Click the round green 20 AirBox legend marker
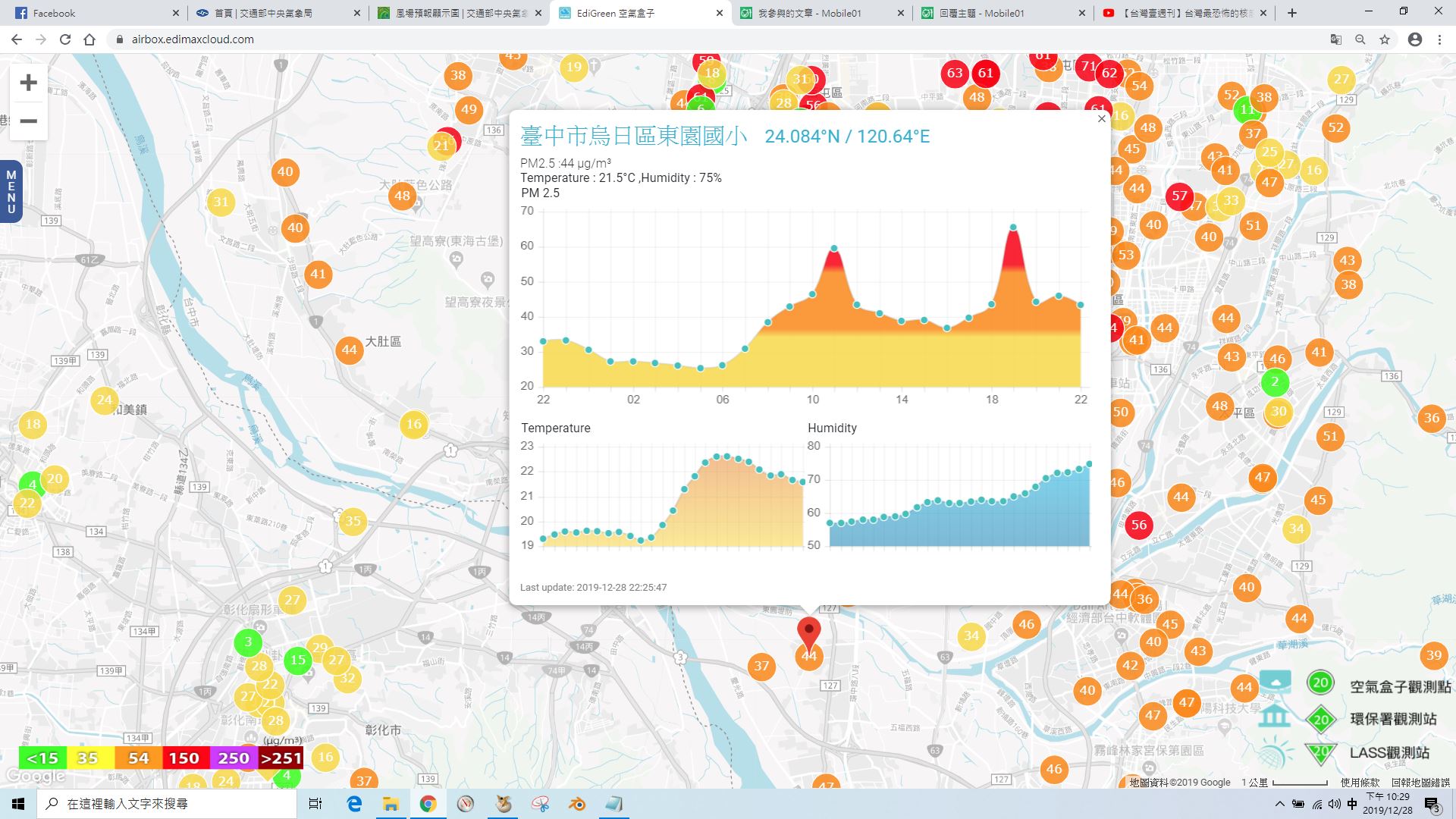This screenshot has width=1456, height=819. pyautogui.click(x=1320, y=682)
